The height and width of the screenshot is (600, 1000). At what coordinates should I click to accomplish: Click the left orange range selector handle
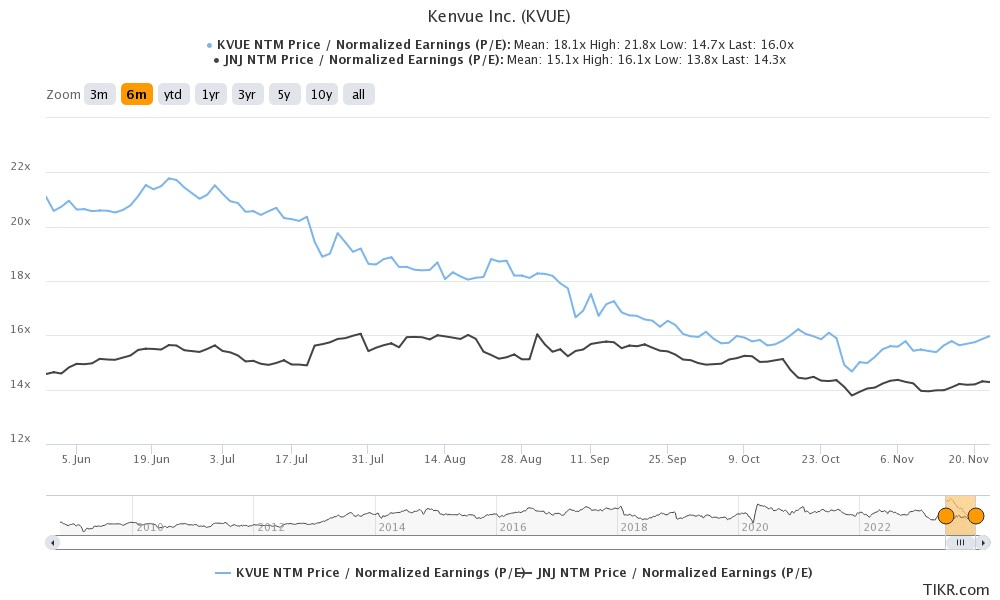point(946,515)
